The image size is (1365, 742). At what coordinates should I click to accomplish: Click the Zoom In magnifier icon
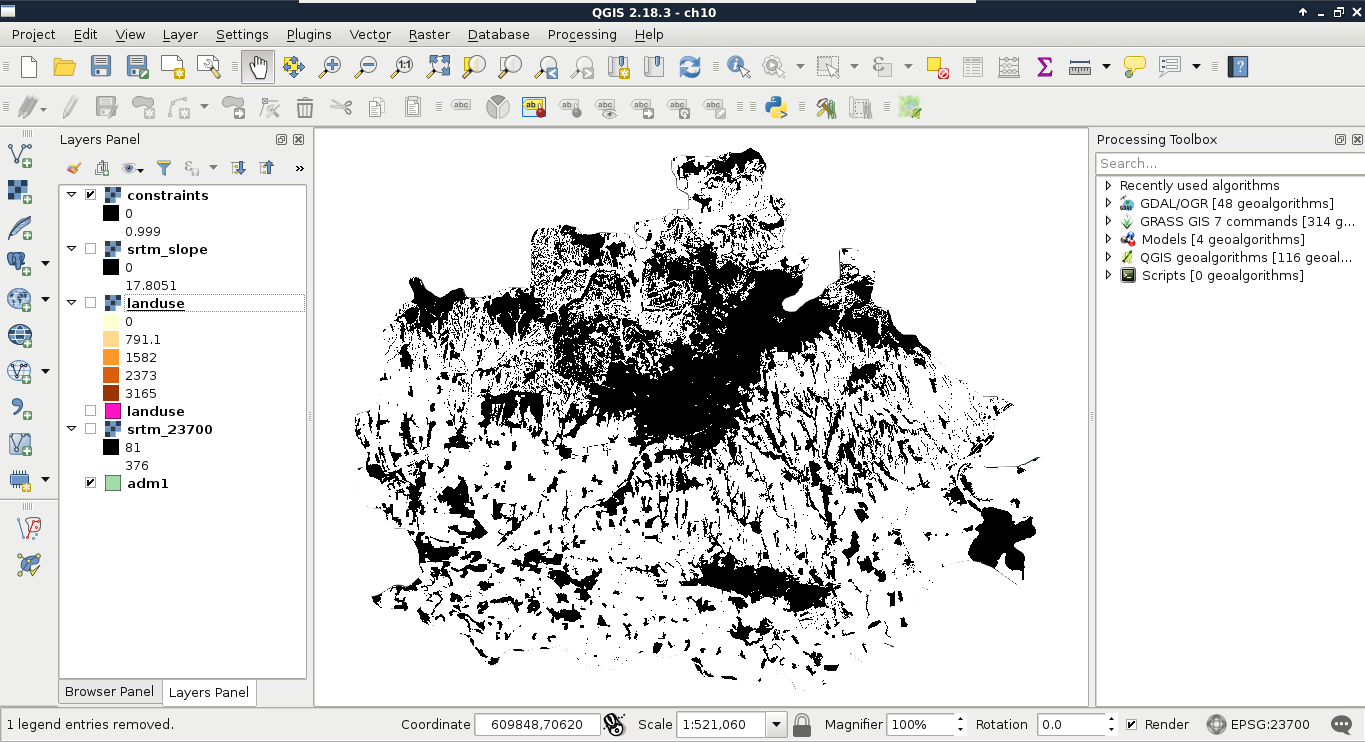(x=329, y=67)
